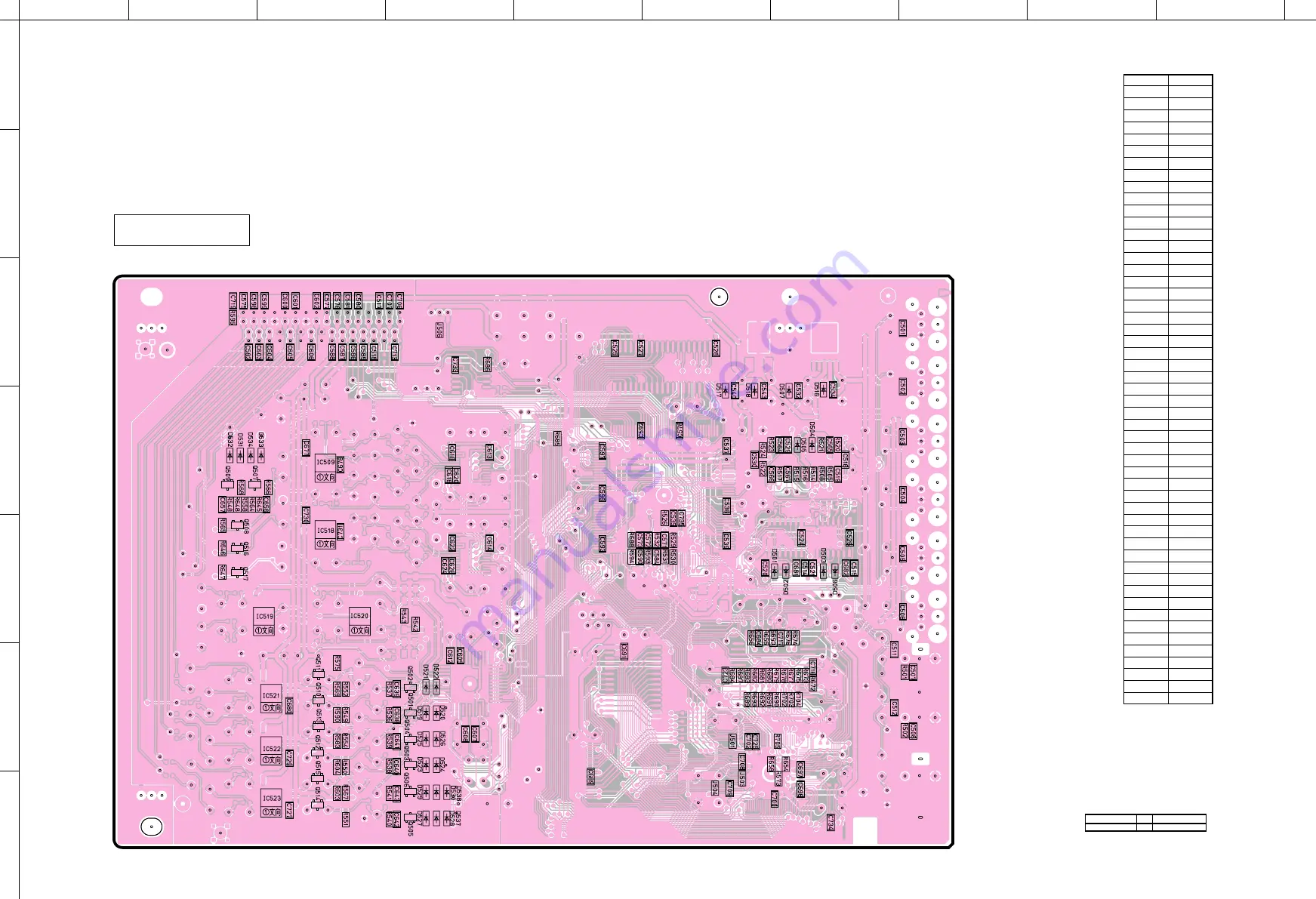Viewport: 1316px width, 899px height.
Task: Click the empty title box above the board
Action: coord(182,230)
